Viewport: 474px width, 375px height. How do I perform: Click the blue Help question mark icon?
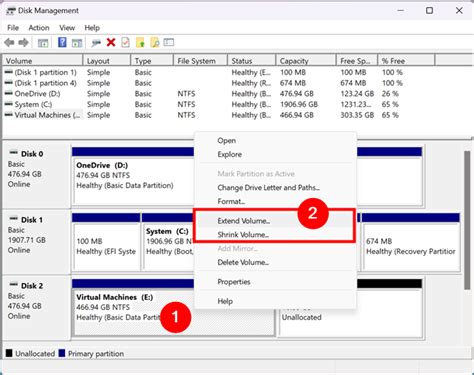pyautogui.click(x=62, y=42)
